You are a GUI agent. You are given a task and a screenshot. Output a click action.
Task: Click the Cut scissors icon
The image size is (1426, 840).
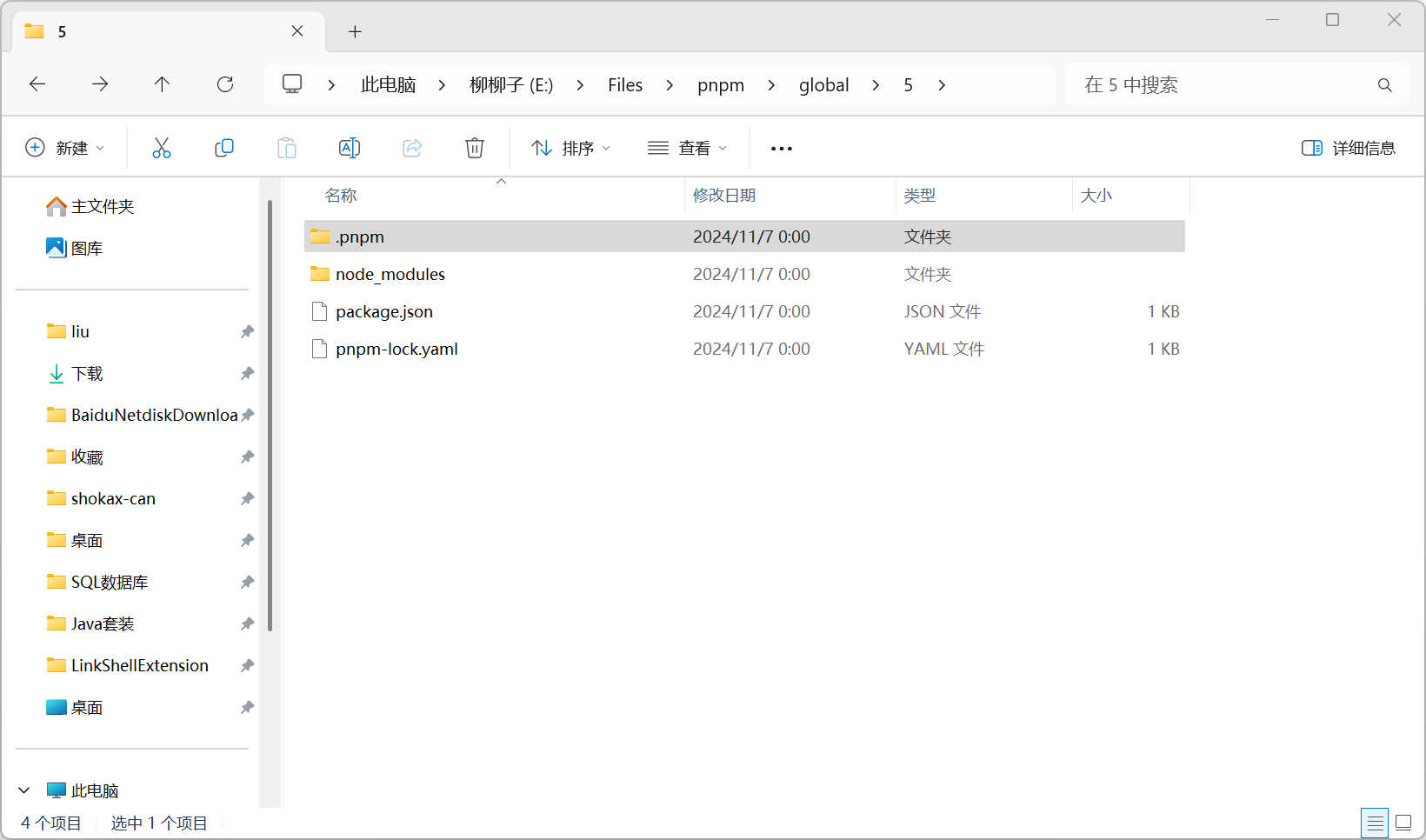point(162,148)
